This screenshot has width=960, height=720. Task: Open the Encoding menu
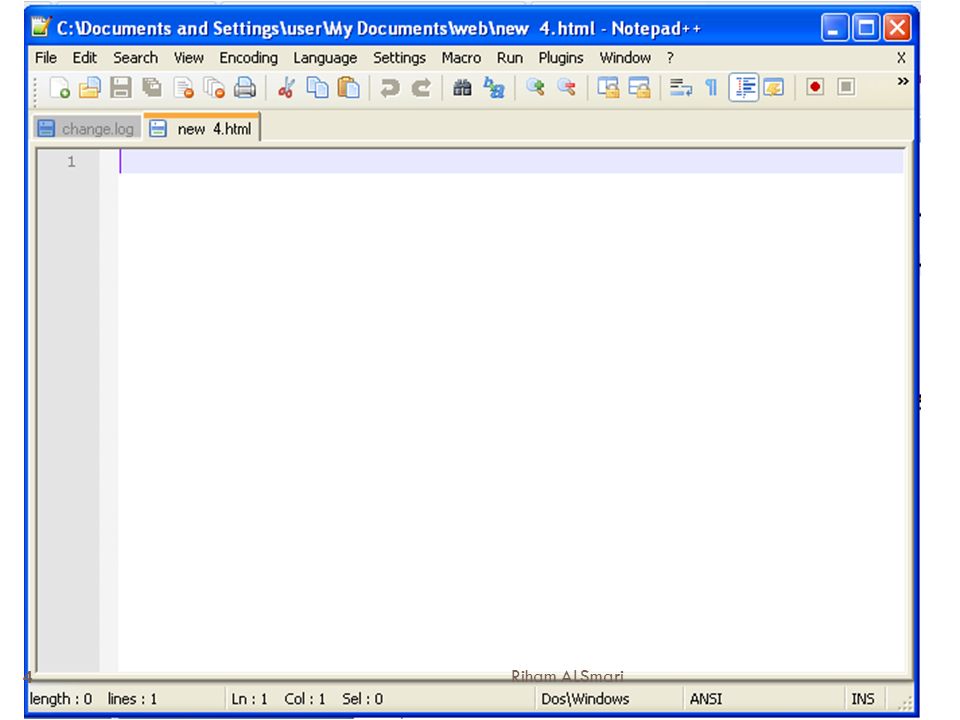point(248,58)
